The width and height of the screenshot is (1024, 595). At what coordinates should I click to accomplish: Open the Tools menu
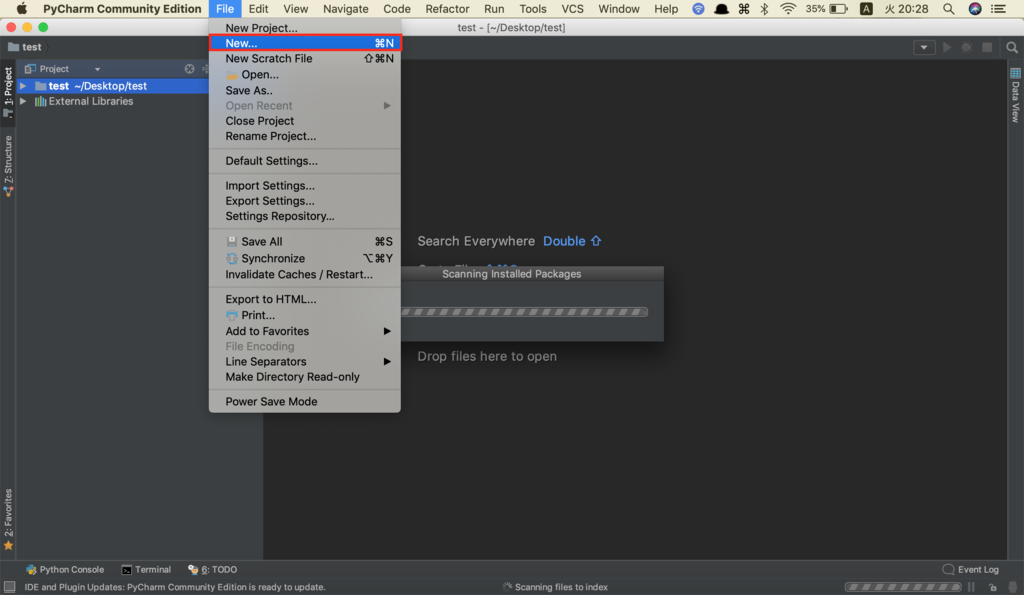pyautogui.click(x=533, y=8)
